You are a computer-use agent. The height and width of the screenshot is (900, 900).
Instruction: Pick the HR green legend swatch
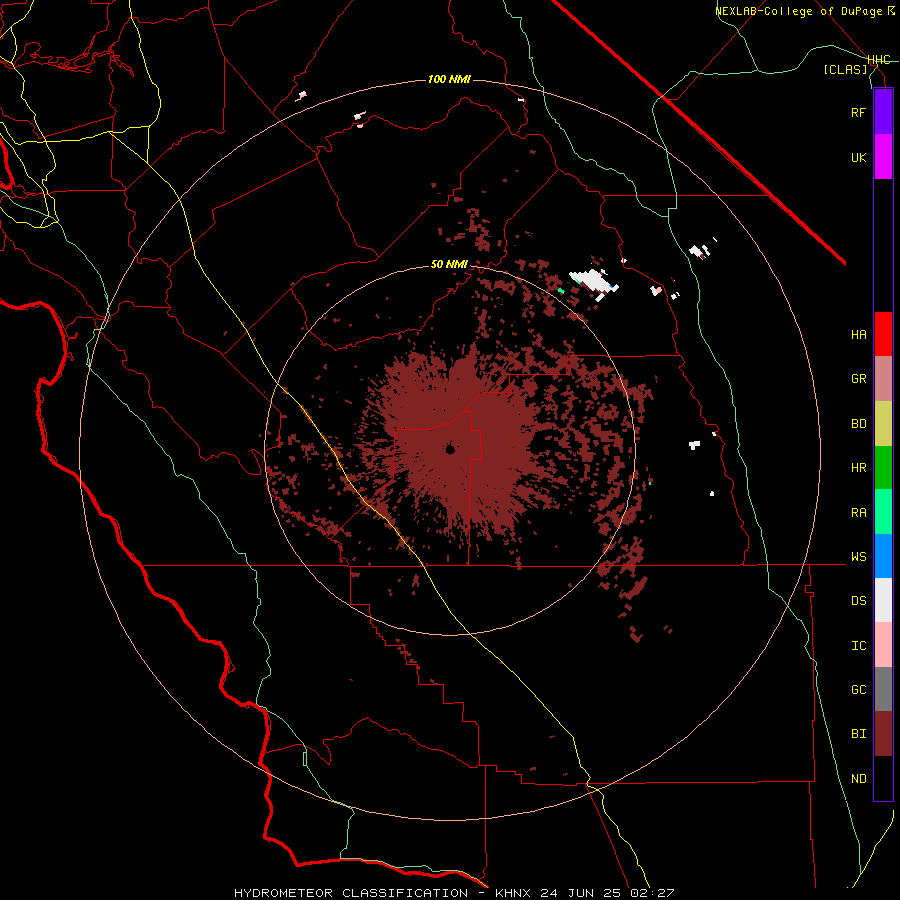tap(883, 468)
